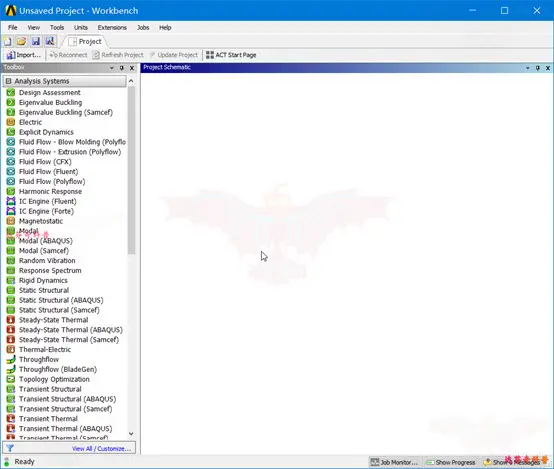Click the View All / Customize link
Image resolution: width=554 pixels, height=469 pixels.
pyautogui.click(x=101, y=449)
